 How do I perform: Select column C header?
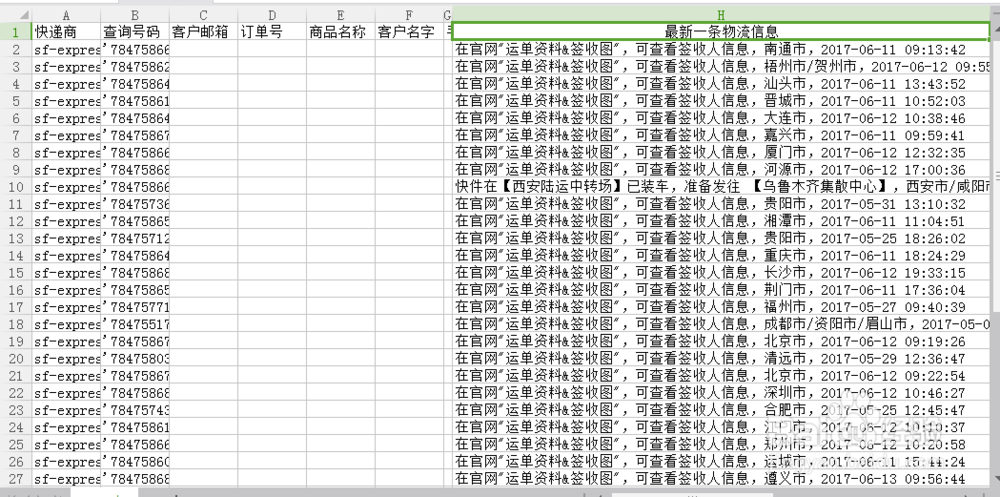coord(203,15)
